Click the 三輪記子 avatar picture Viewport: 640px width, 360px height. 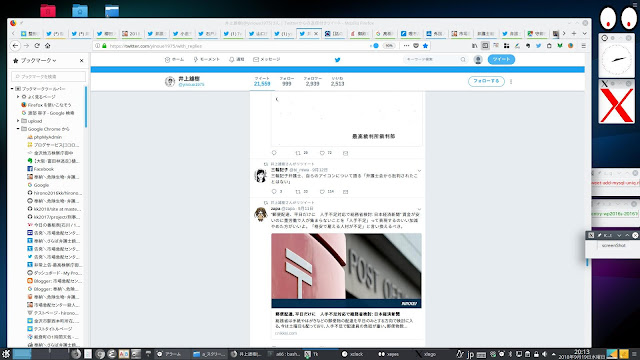click(261, 175)
